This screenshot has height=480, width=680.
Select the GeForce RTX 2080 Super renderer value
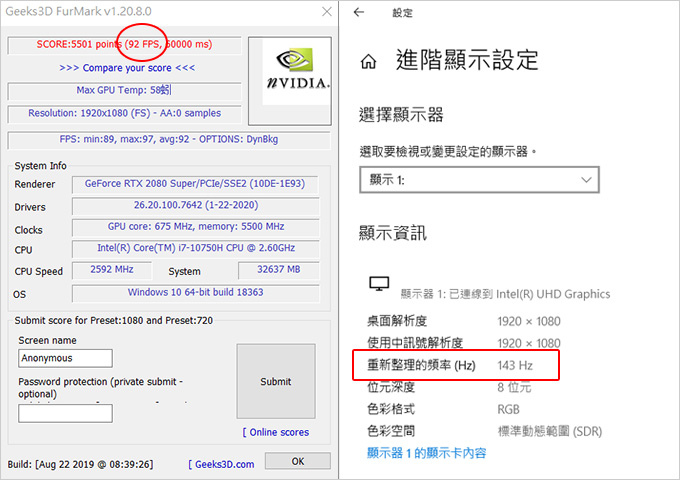195,184
